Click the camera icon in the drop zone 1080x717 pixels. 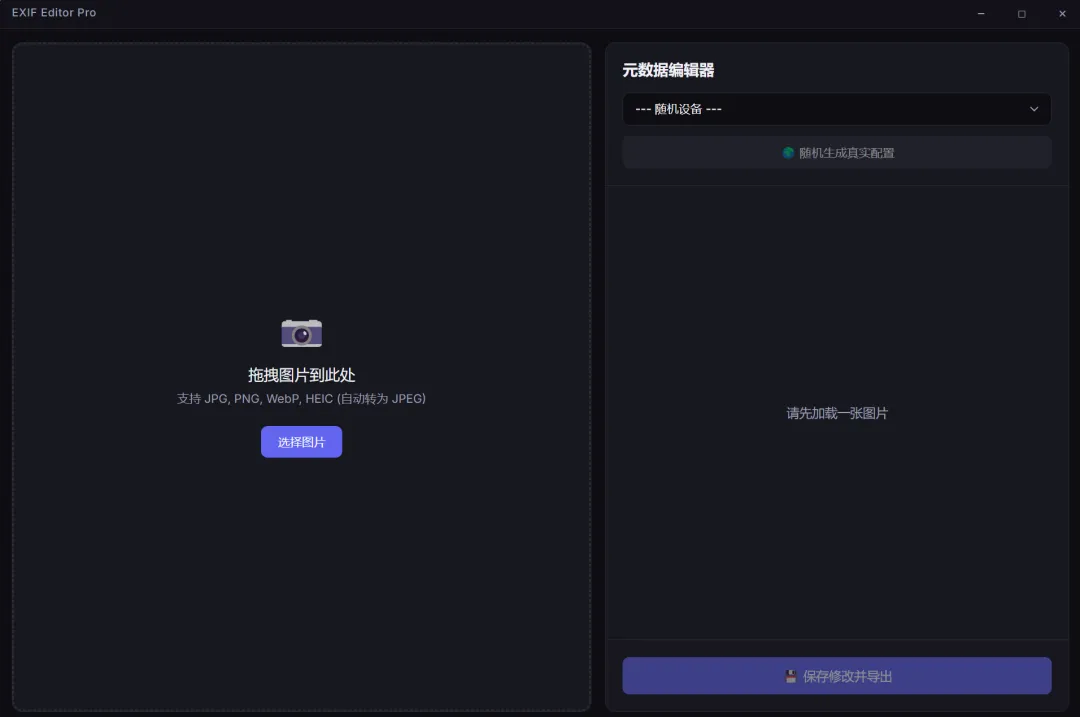click(302, 333)
